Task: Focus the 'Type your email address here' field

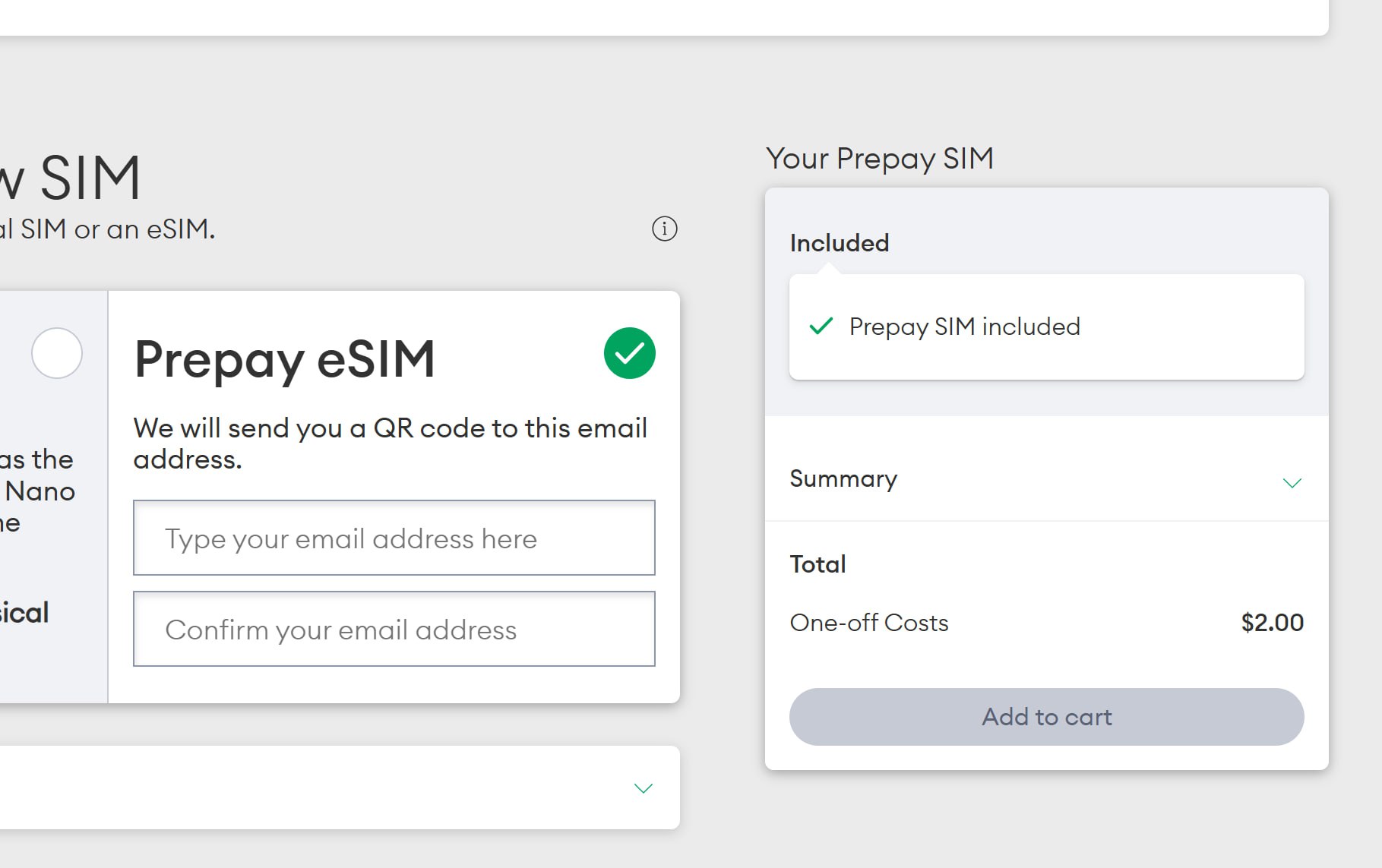Action: click(x=394, y=538)
